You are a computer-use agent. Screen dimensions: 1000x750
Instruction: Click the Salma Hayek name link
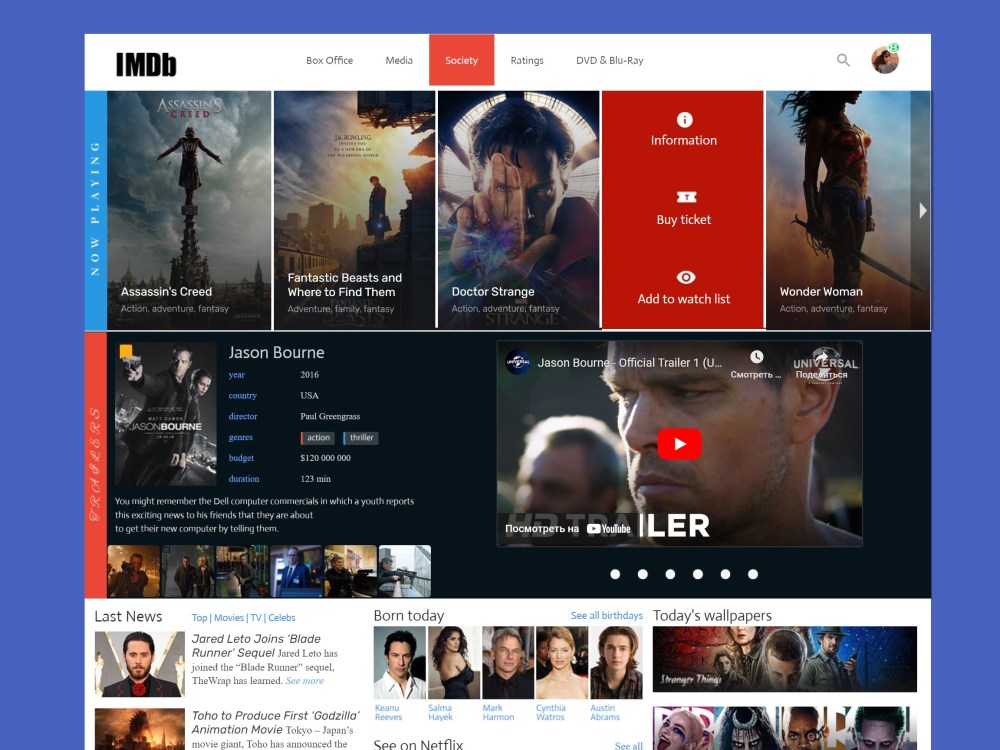tap(440, 712)
